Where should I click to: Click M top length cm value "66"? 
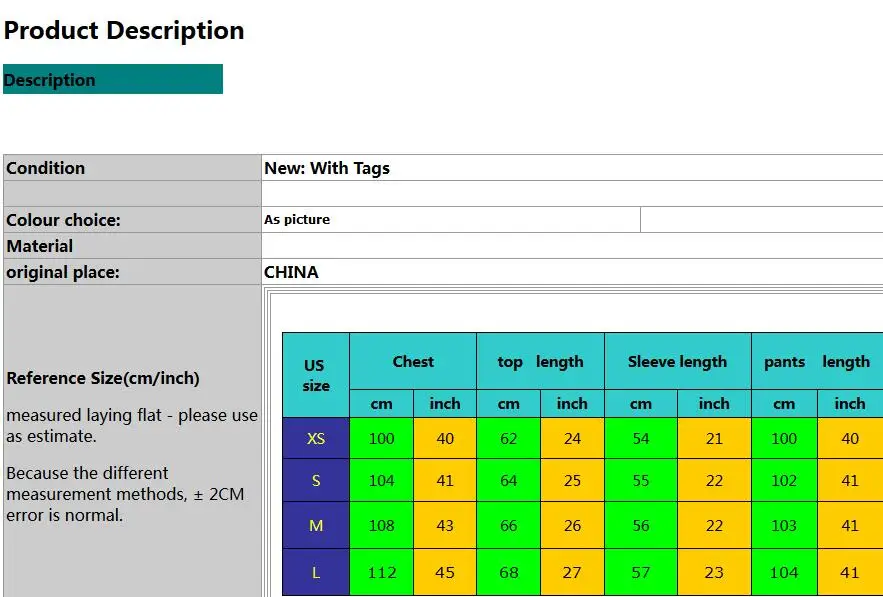point(509,525)
